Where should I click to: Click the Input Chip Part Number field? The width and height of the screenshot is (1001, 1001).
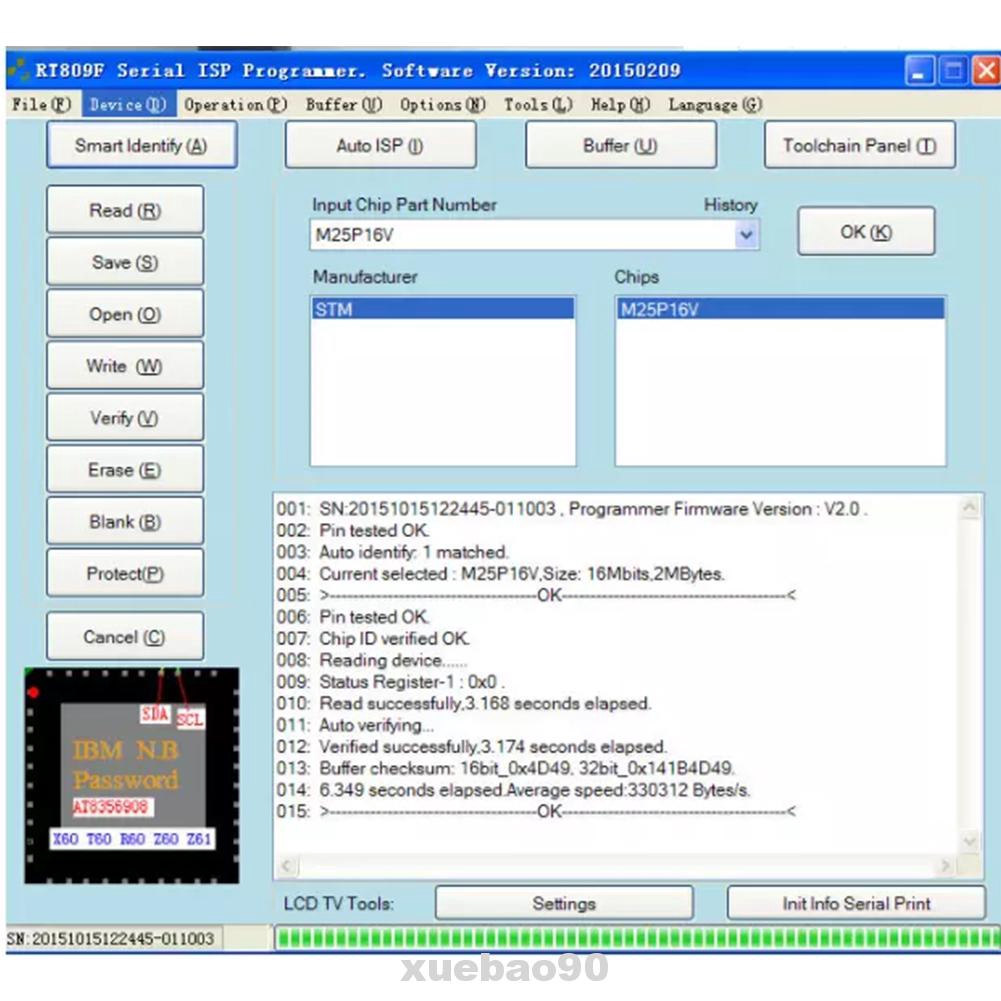point(520,236)
